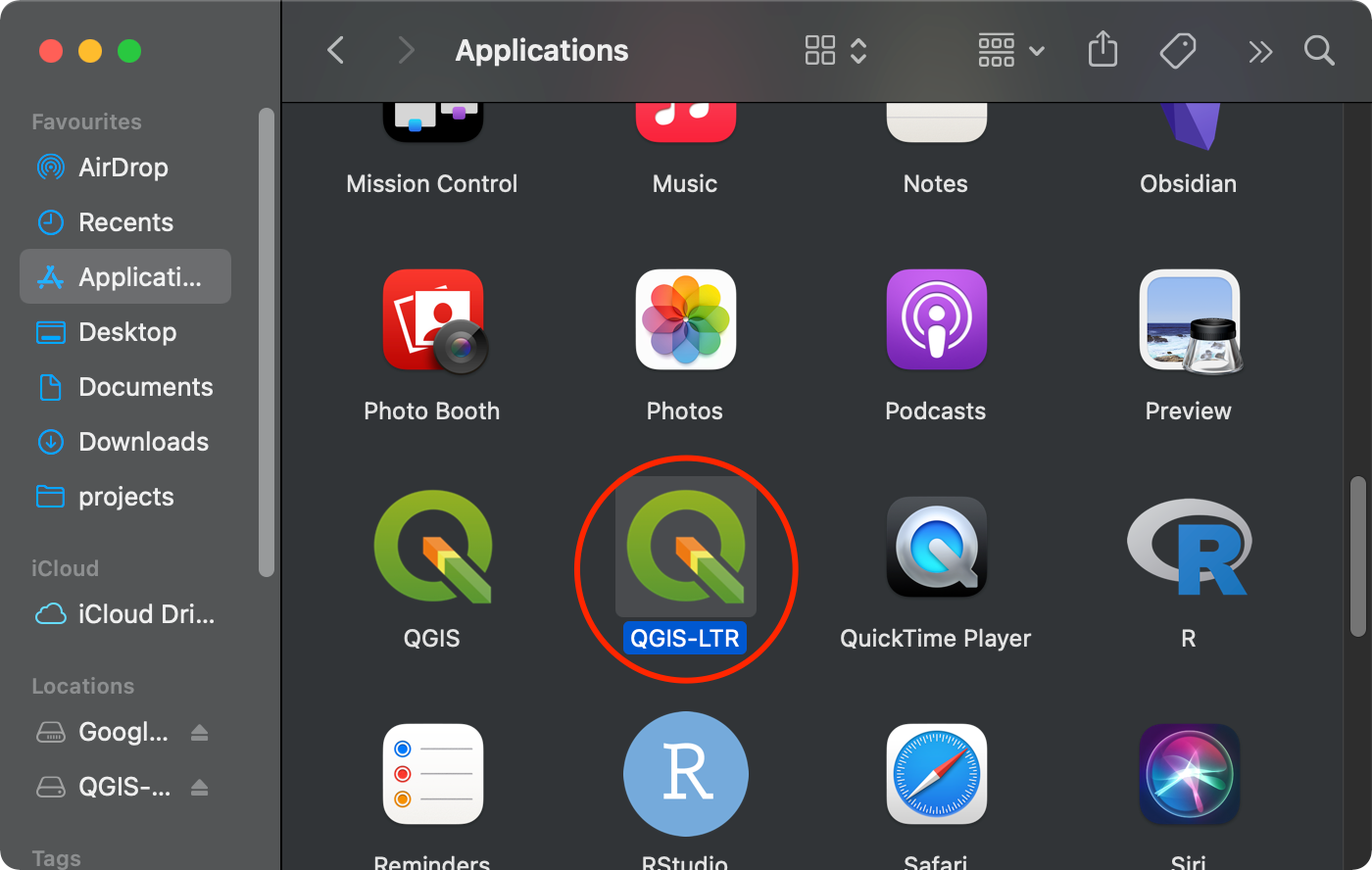This screenshot has width=1372, height=870.
Task: Open the group-by options dropdown
Action: click(x=1011, y=50)
